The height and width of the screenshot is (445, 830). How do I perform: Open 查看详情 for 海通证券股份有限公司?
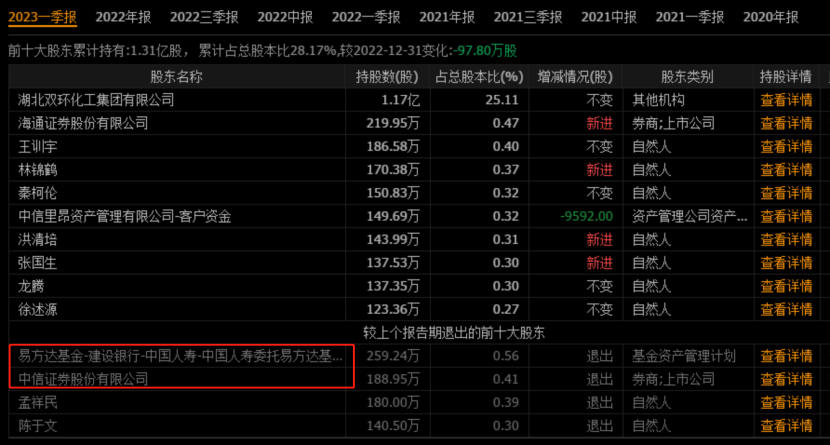[786, 123]
